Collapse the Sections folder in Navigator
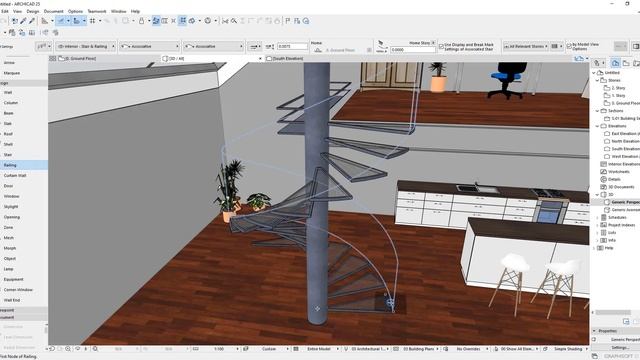640x360 pixels. (598, 111)
